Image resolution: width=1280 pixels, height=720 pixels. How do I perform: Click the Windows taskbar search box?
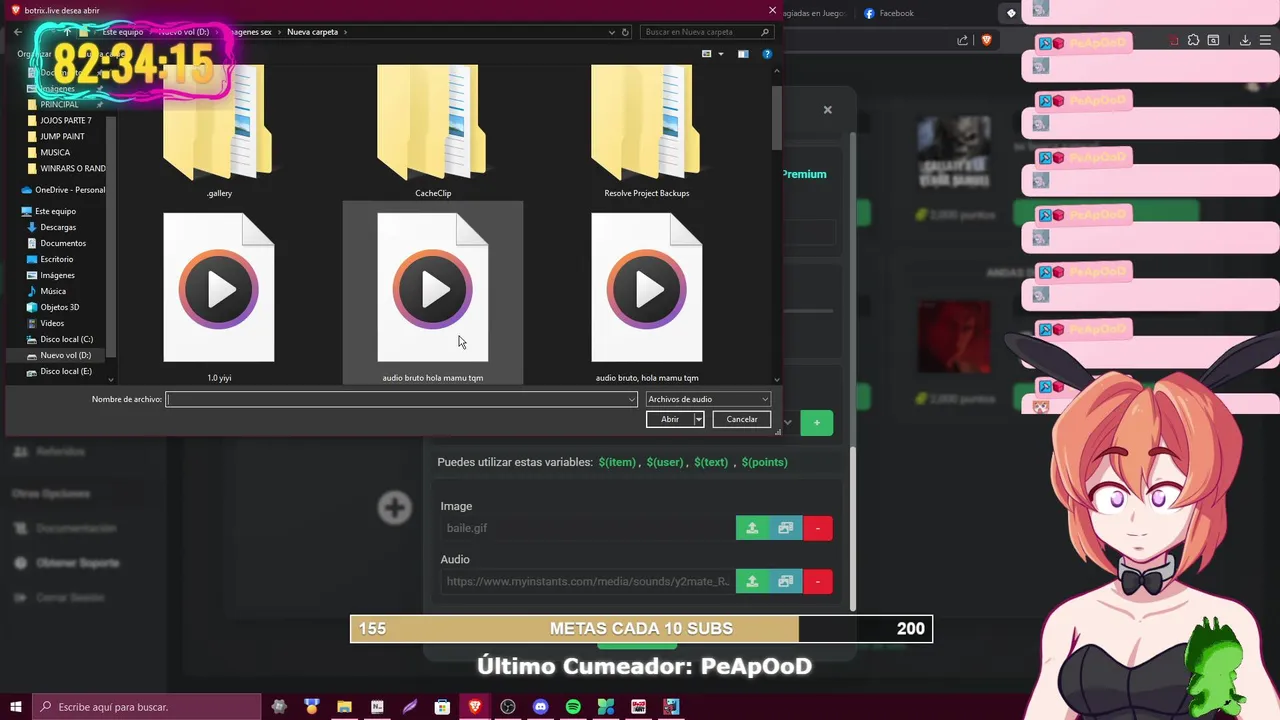pos(147,707)
